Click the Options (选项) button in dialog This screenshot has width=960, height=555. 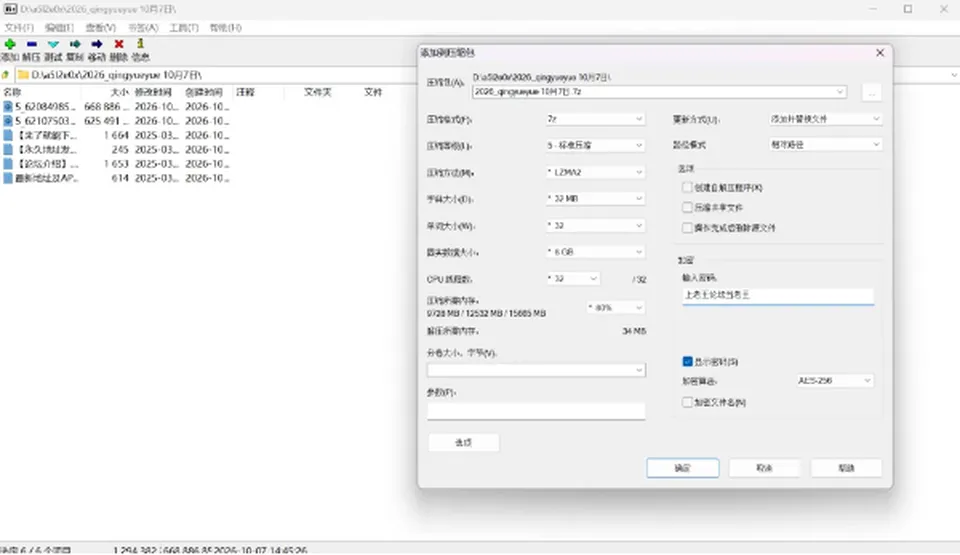pyautogui.click(x=463, y=442)
